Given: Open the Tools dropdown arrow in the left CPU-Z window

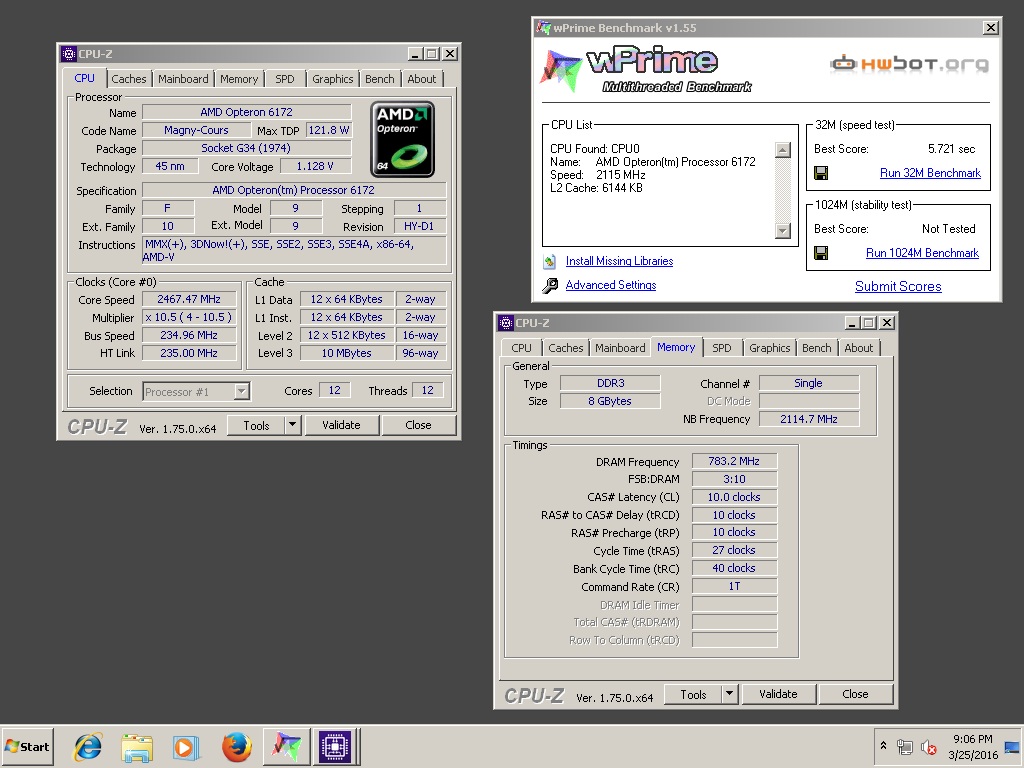Looking at the screenshot, I should (x=293, y=425).
